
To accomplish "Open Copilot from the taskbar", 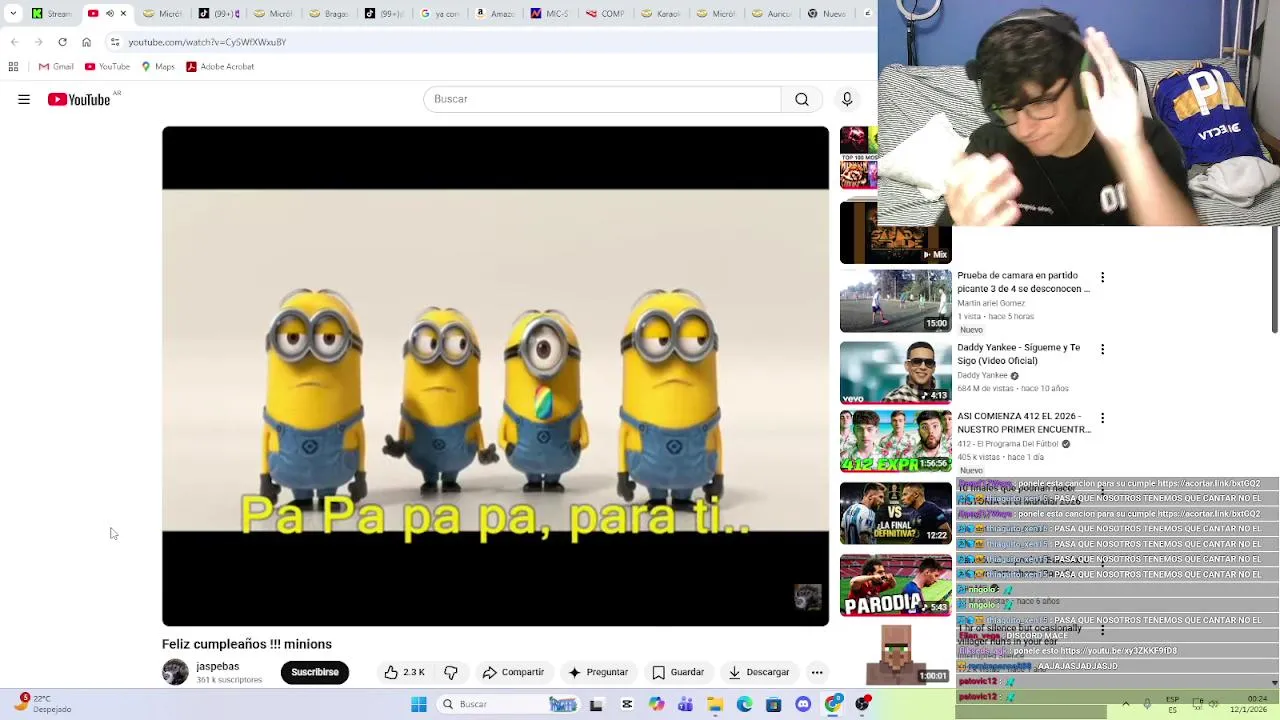I will point(656,704).
